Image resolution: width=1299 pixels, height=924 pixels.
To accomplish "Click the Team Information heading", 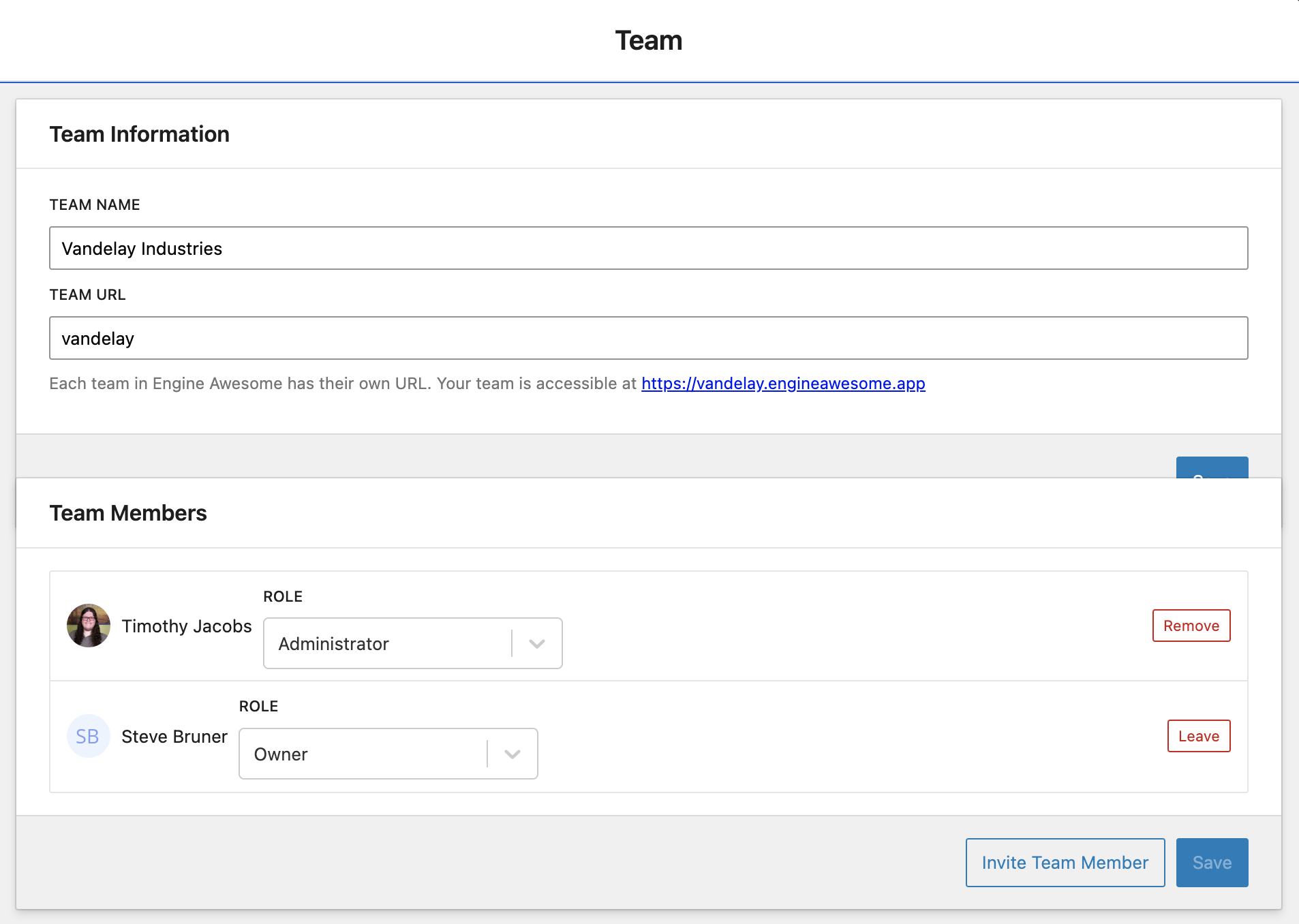I will 139,134.
